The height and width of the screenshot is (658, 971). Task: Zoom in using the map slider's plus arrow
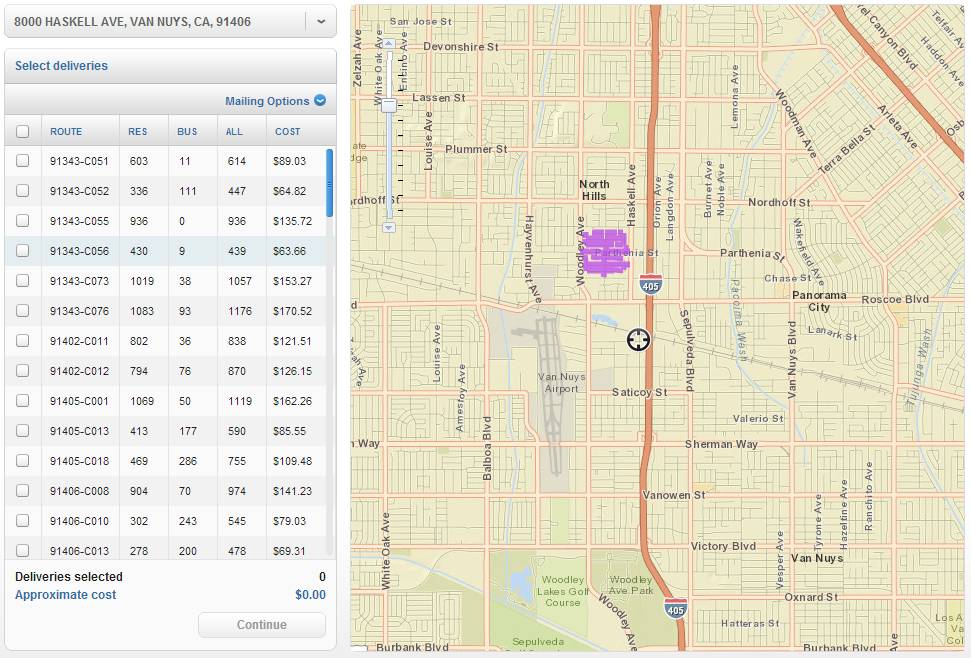tap(390, 44)
